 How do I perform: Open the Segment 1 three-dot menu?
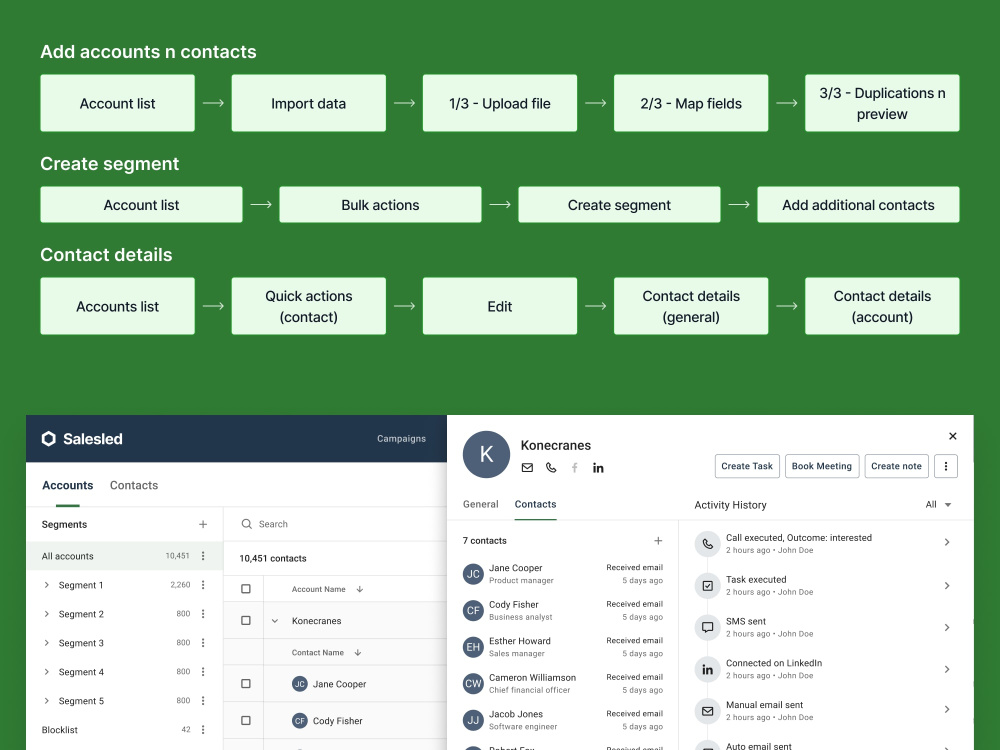tap(203, 585)
